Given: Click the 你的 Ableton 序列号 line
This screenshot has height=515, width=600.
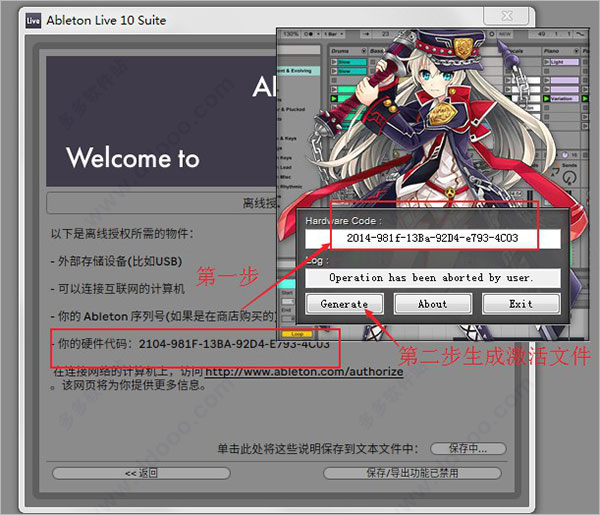Looking at the screenshot, I should point(163,316).
